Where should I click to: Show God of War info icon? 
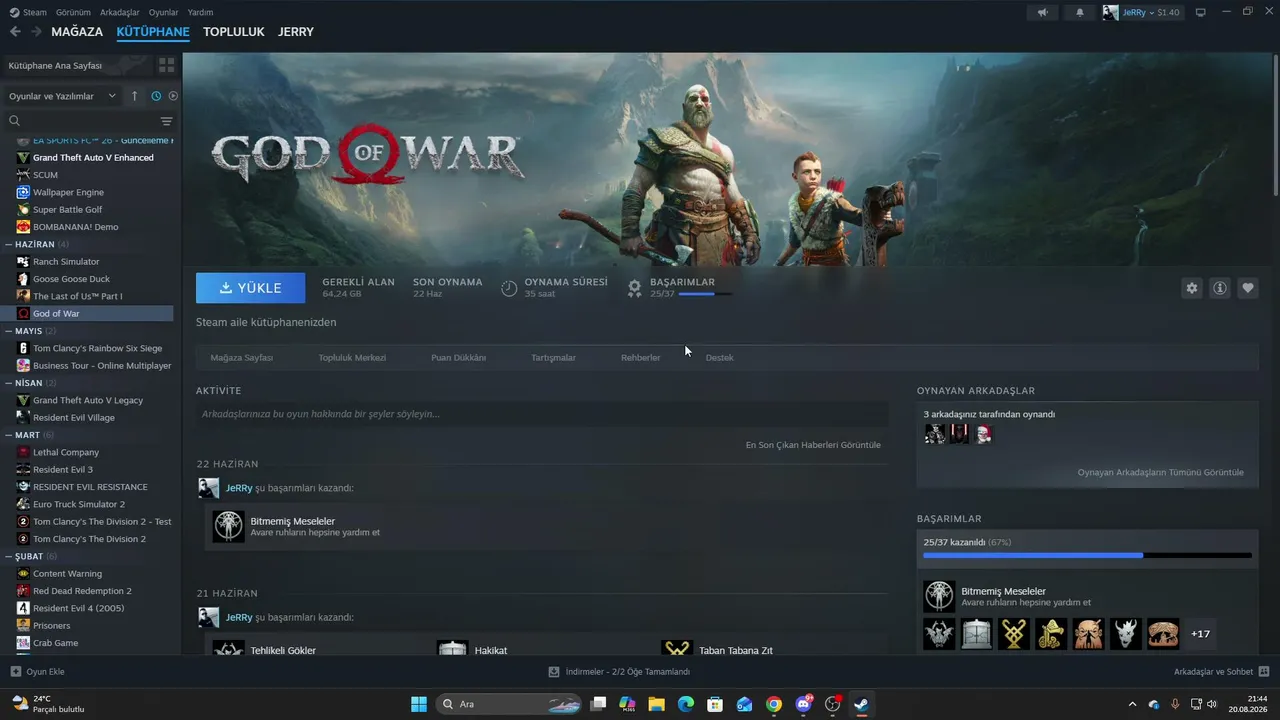[1220, 288]
